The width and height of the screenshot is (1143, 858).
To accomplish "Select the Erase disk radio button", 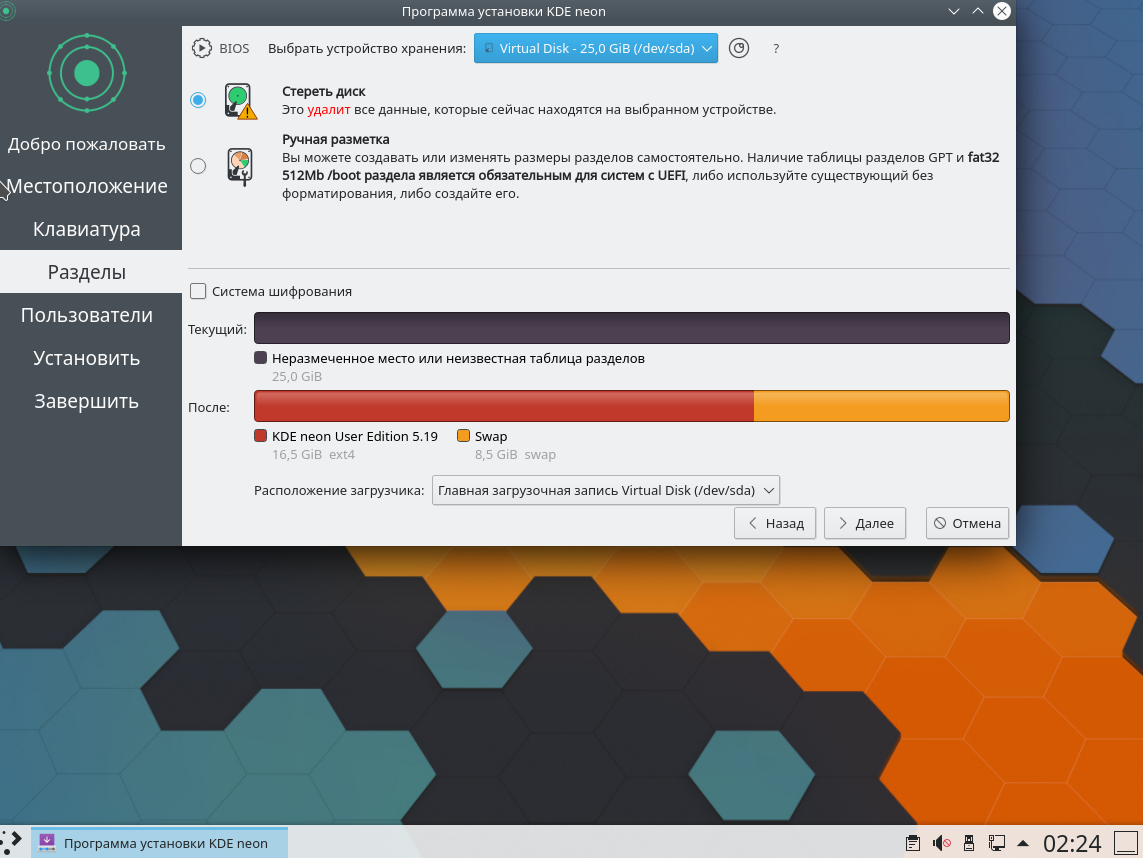I will 198,100.
